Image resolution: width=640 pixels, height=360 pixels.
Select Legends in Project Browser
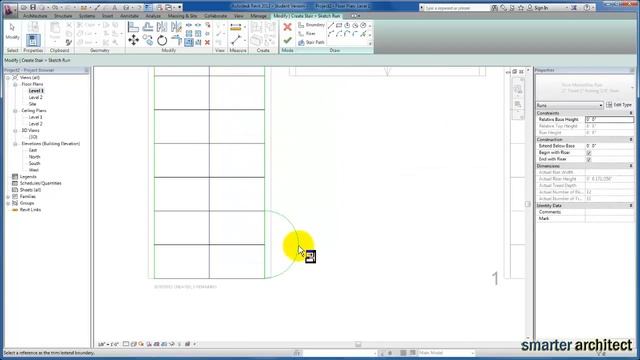(x=28, y=177)
